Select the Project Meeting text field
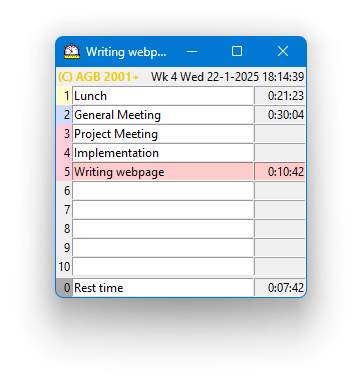The image size is (361, 384). (x=163, y=134)
